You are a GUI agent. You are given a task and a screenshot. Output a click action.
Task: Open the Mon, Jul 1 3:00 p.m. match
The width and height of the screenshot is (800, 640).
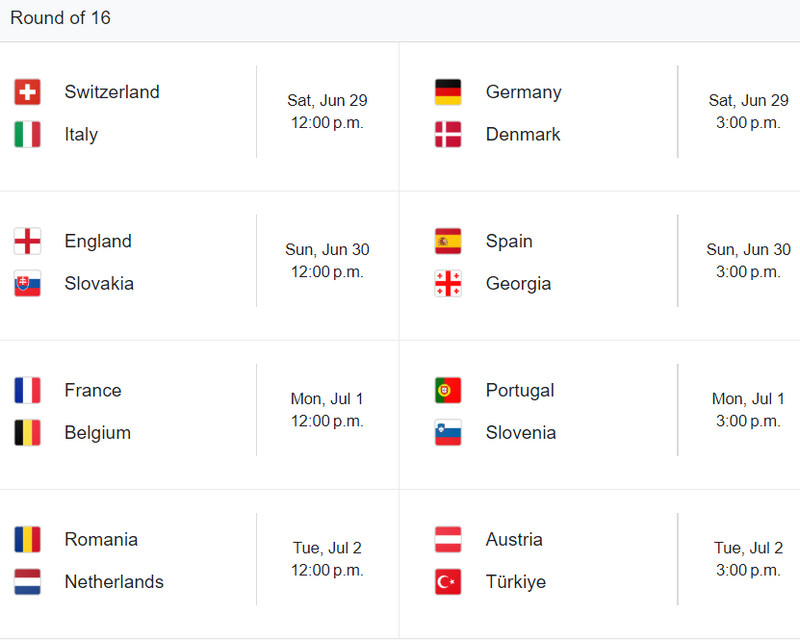(x=599, y=415)
